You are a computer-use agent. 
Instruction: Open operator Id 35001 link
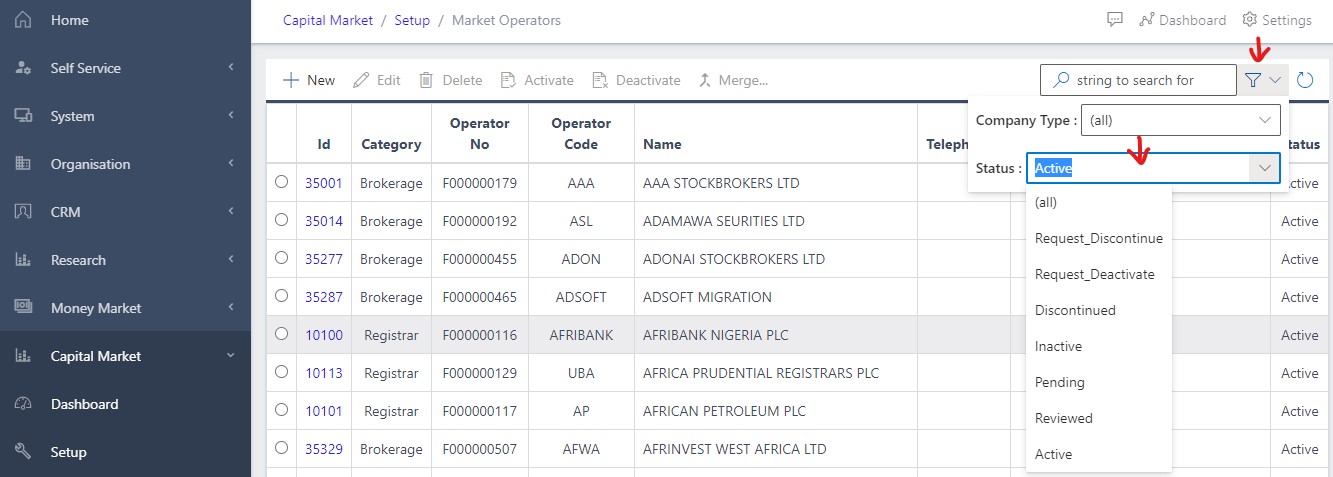324,183
